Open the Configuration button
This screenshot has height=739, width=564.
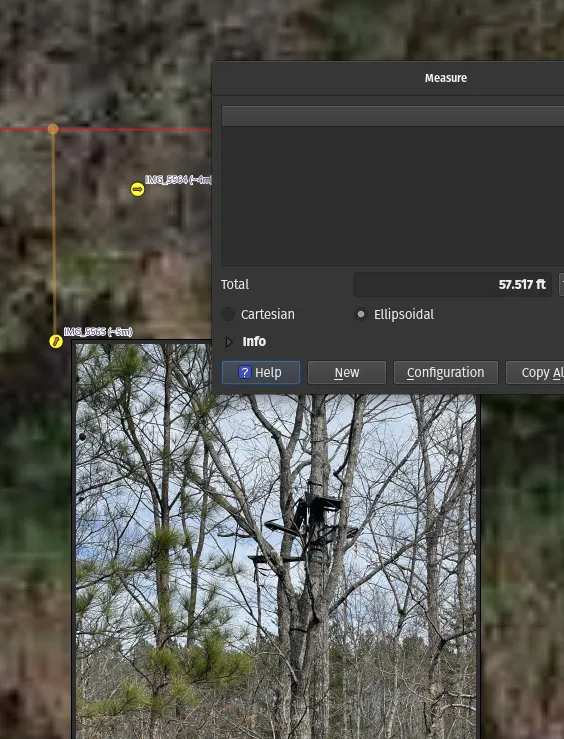pyautogui.click(x=446, y=373)
